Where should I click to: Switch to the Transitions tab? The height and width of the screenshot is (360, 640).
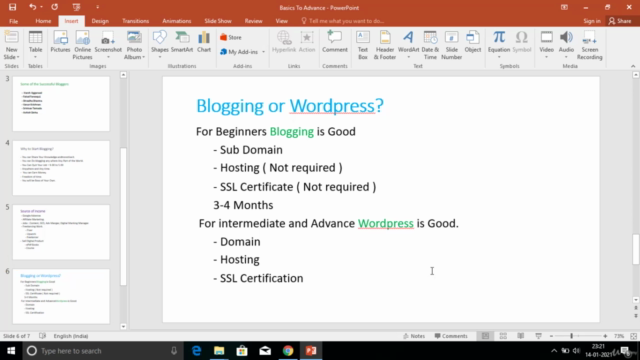(x=136, y=21)
